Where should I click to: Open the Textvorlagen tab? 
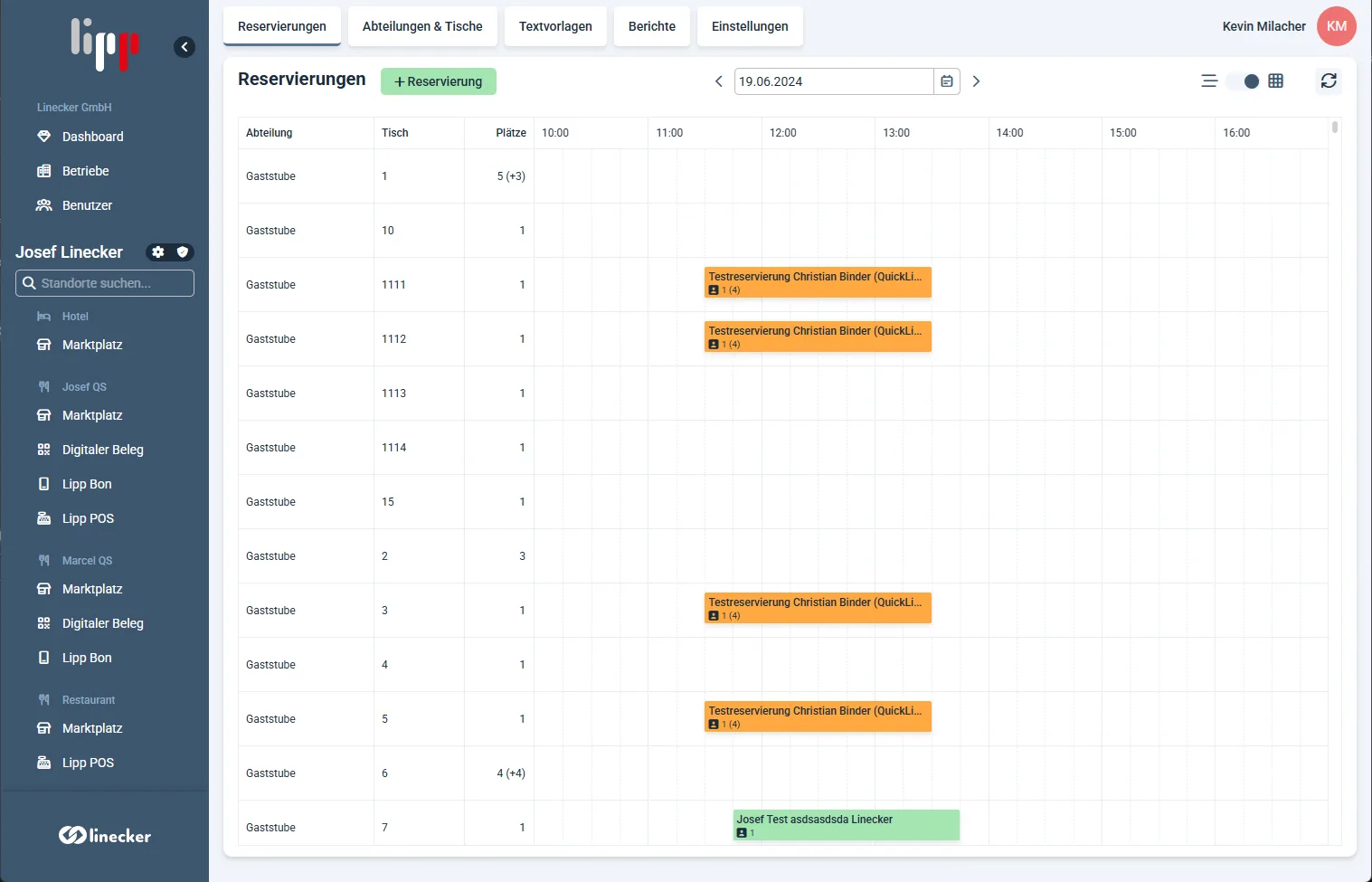(555, 26)
